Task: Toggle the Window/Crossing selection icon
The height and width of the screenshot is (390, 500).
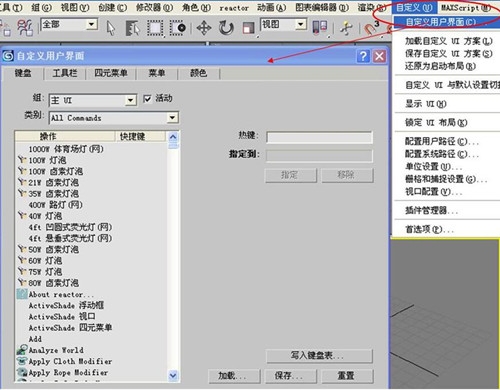Action: click(x=178, y=28)
